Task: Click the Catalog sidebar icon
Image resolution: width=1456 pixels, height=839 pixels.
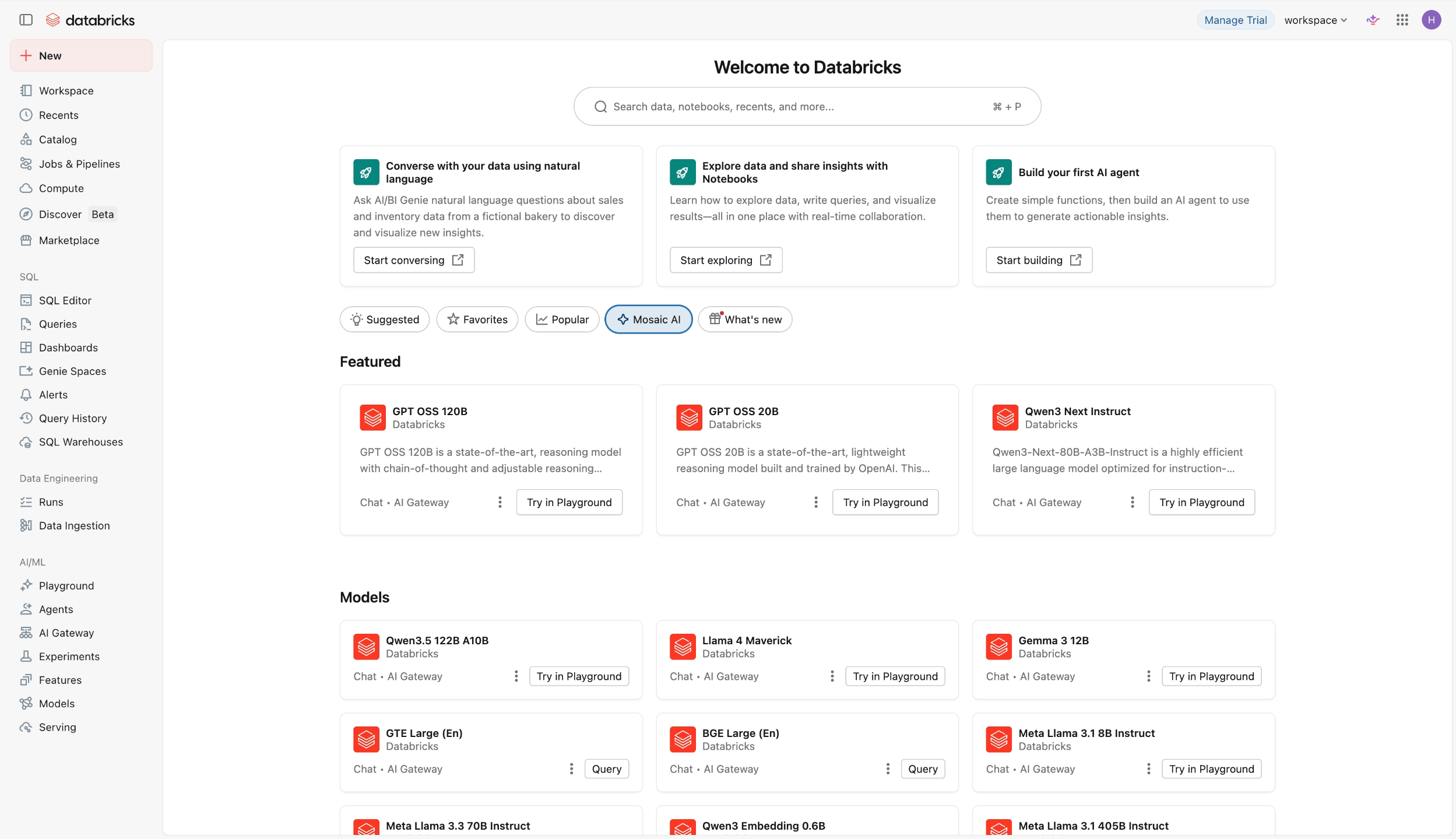Action: pyautogui.click(x=26, y=139)
